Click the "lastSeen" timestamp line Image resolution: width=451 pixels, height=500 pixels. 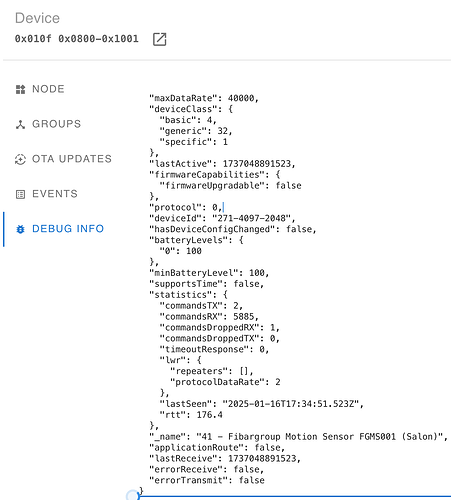(x=262, y=404)
